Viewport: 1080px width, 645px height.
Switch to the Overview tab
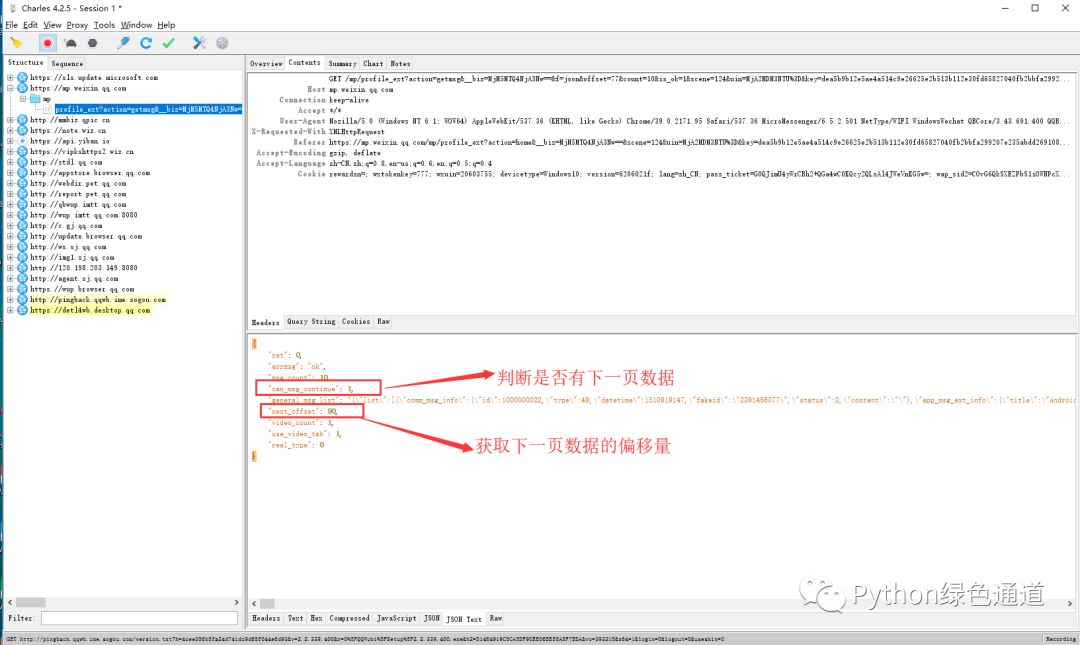coord(266,63)
